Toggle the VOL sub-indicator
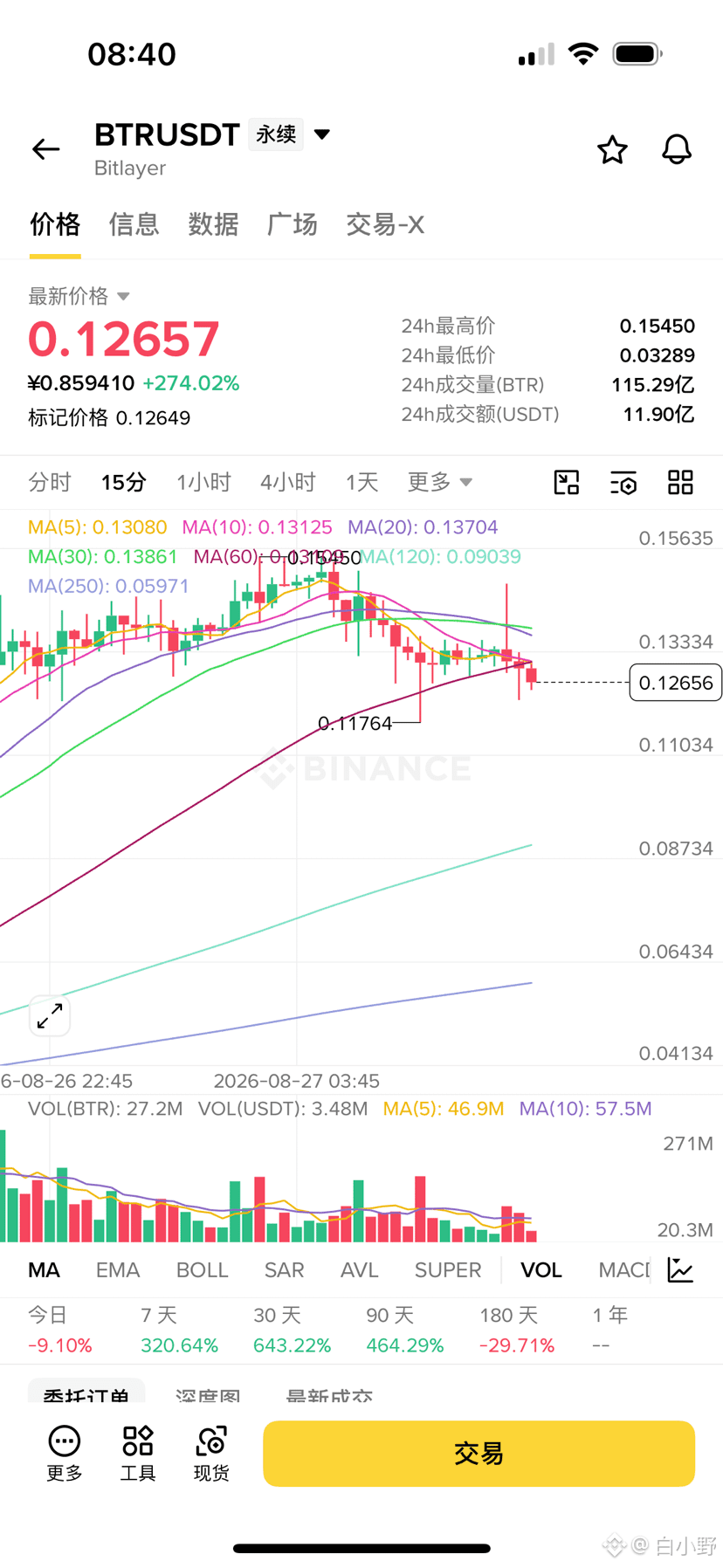The width and height of the screenshot is (723, 1568). (541, 1269)
